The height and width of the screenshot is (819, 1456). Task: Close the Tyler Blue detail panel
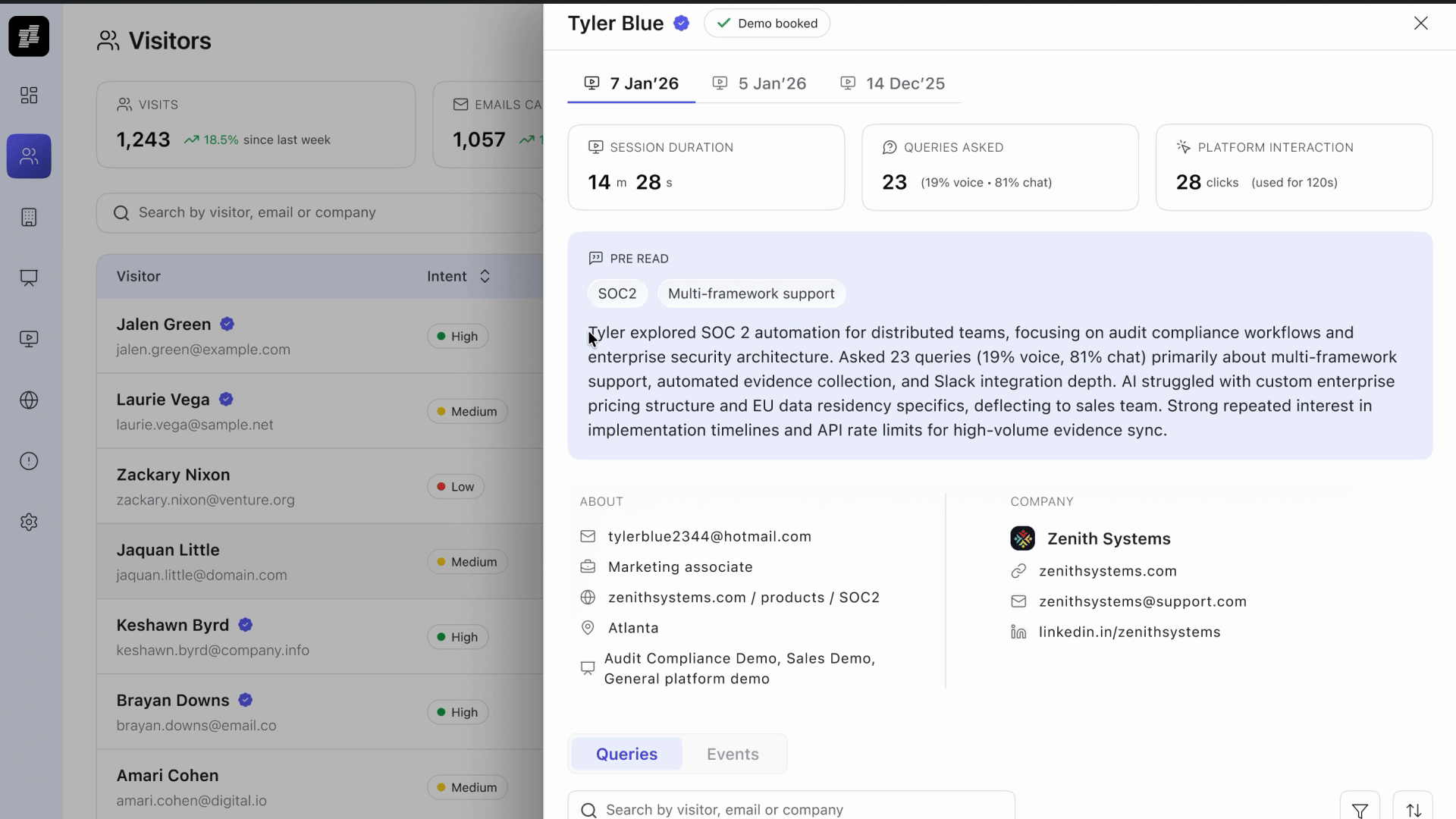[1420, 24]
